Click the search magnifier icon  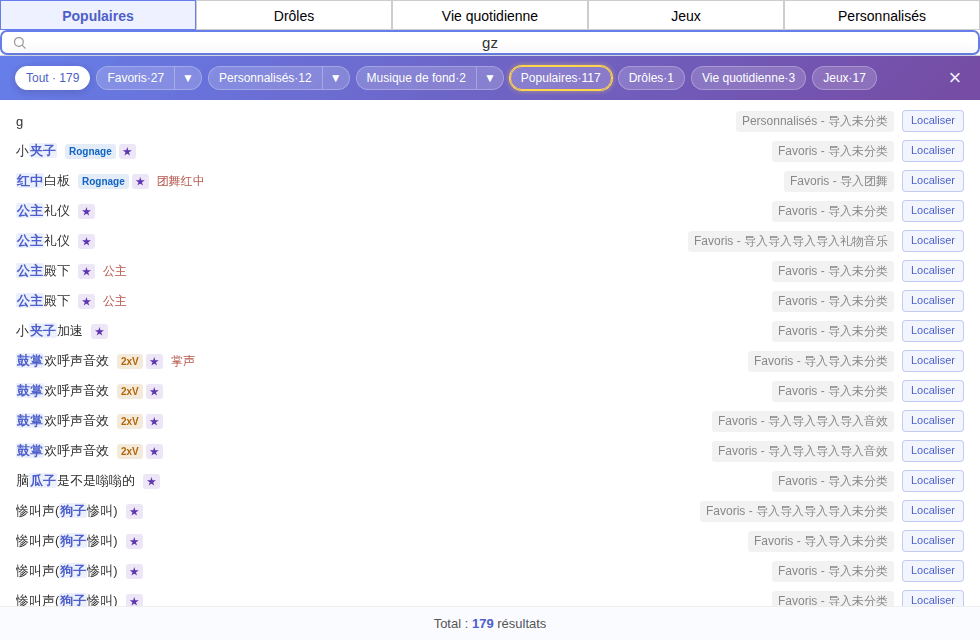(x=20, y=42)
